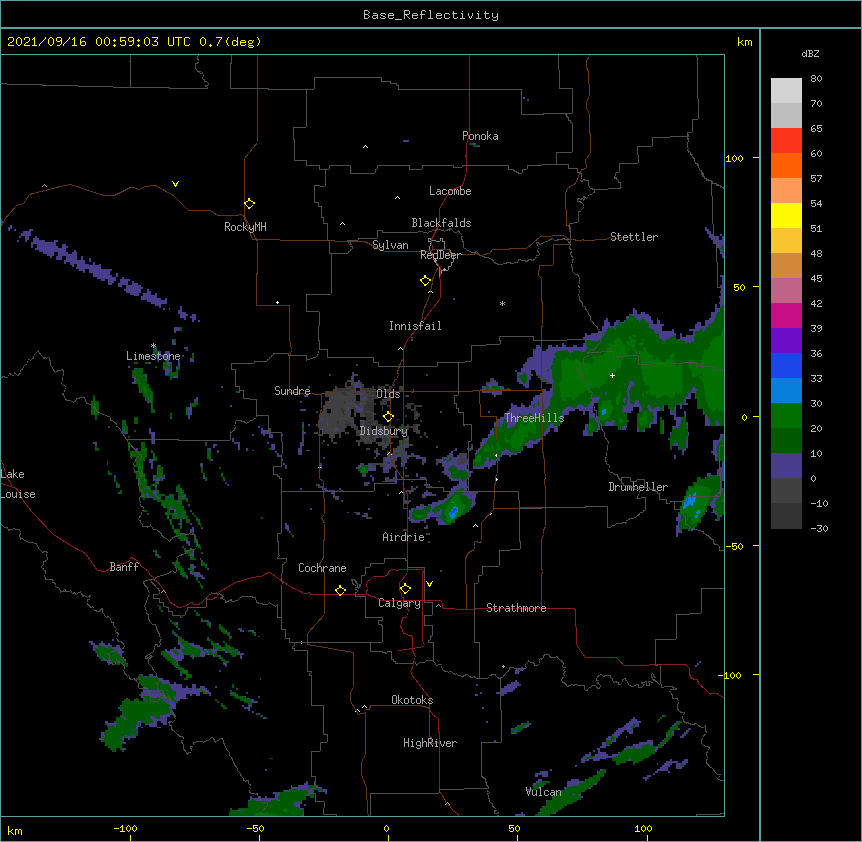Select the Drumheller label

638,487
